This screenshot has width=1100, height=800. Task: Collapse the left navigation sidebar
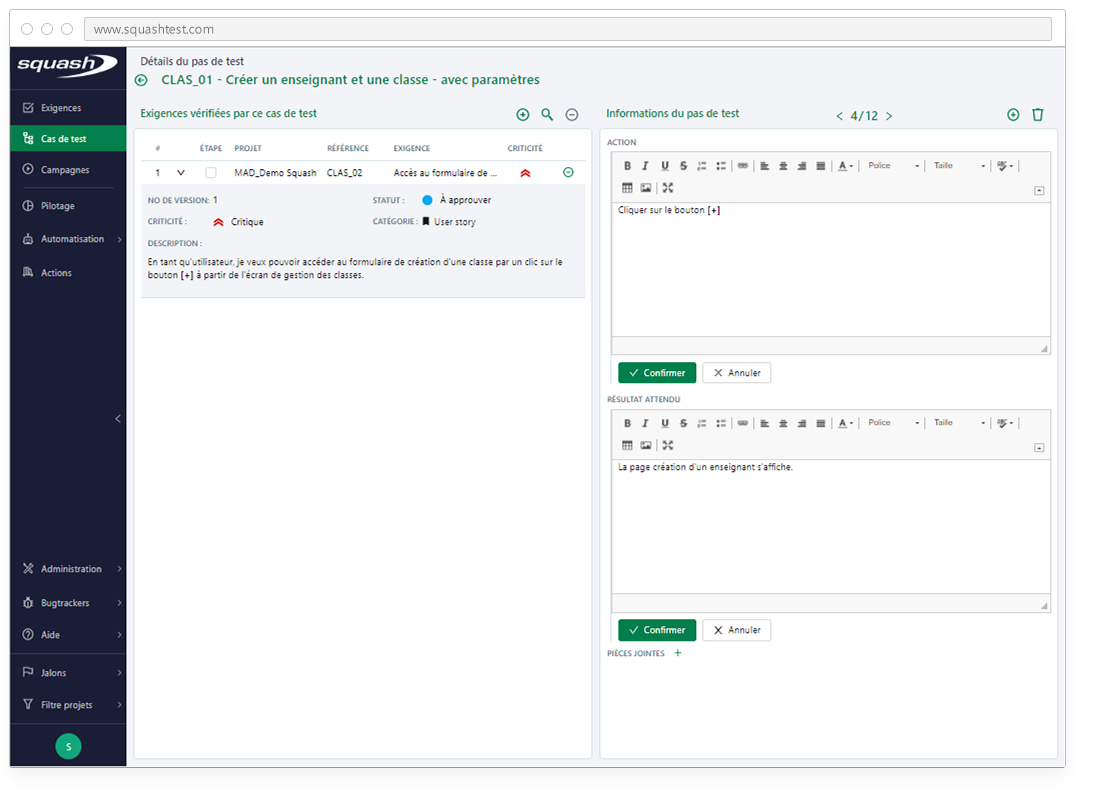118,419
